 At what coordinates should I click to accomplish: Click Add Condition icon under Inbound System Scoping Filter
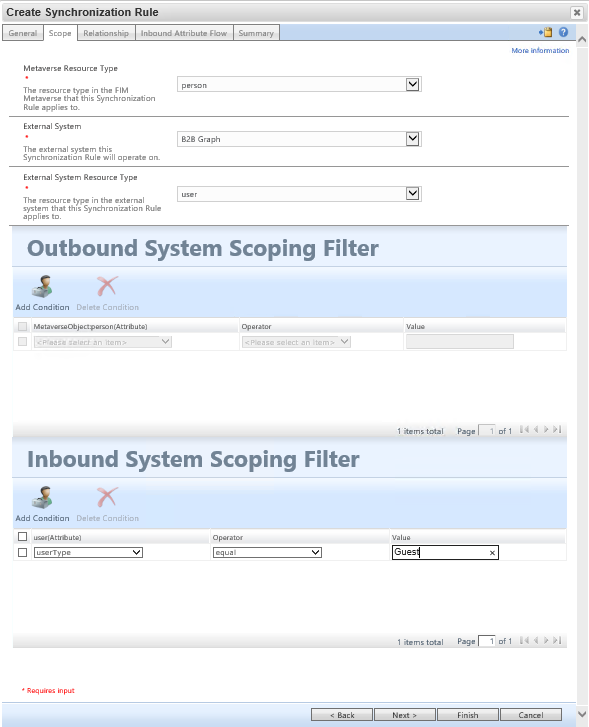point(42,497)
